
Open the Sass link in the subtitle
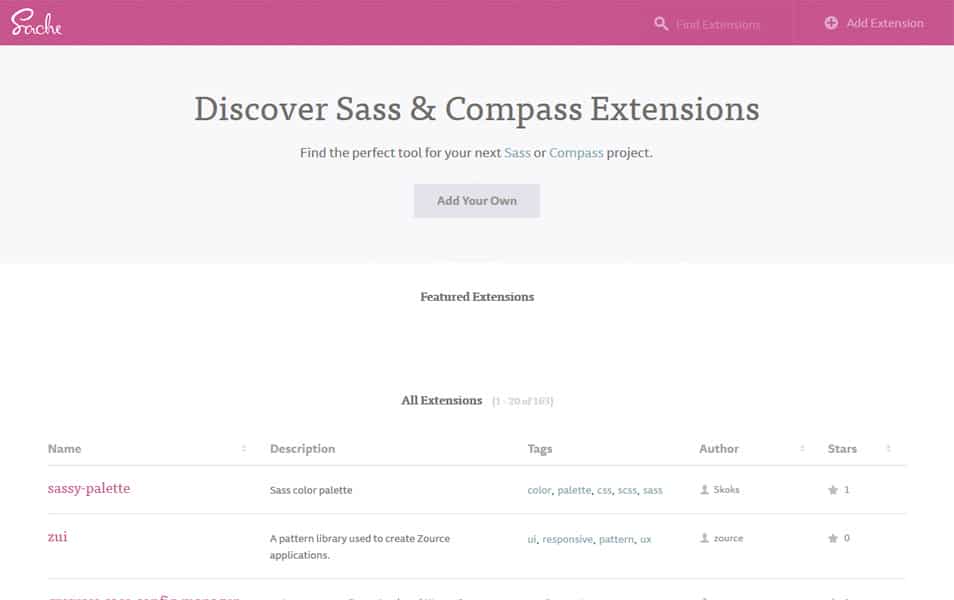[519, 152]
